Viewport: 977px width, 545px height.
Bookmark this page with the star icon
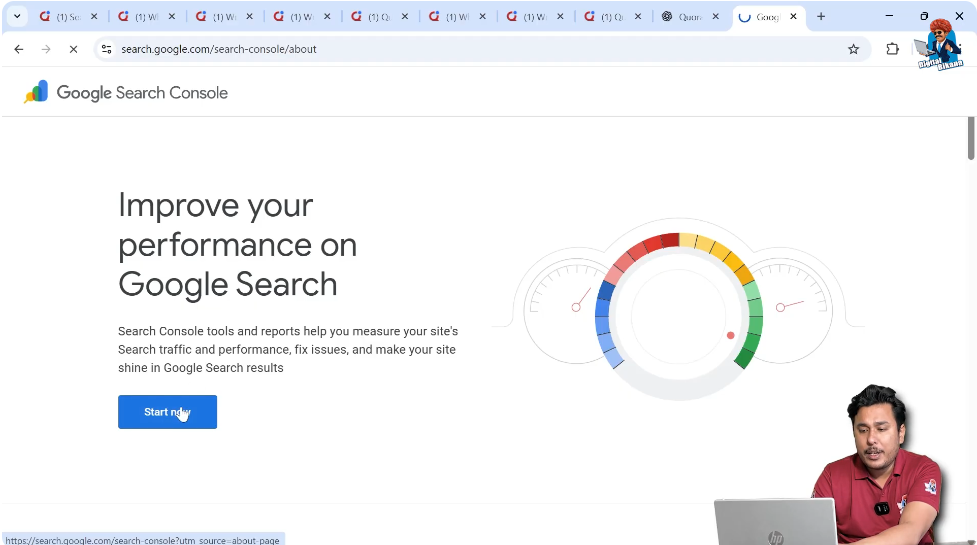coord(854,49)
